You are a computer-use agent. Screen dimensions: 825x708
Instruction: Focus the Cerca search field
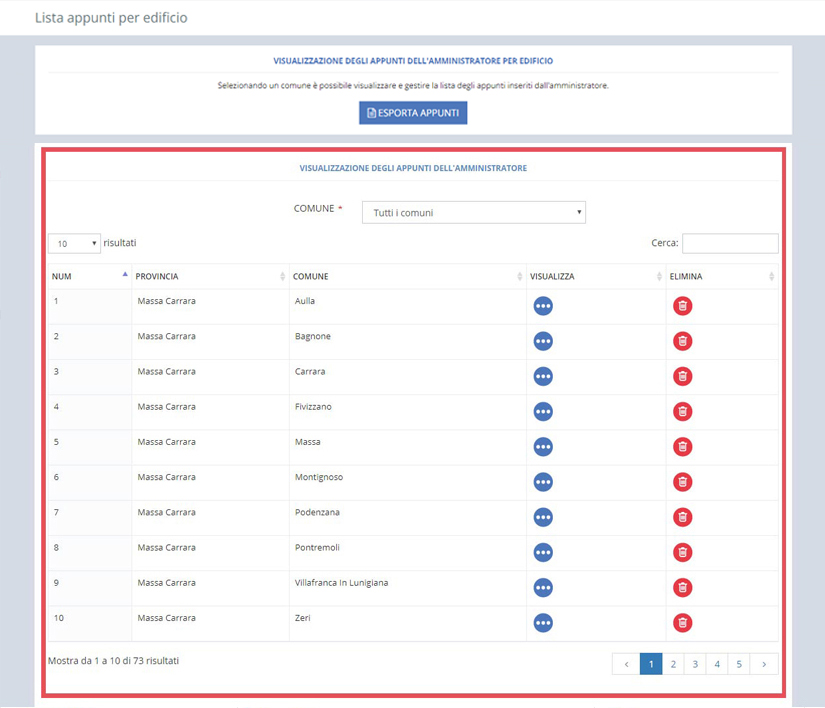[x=730, y=244]
